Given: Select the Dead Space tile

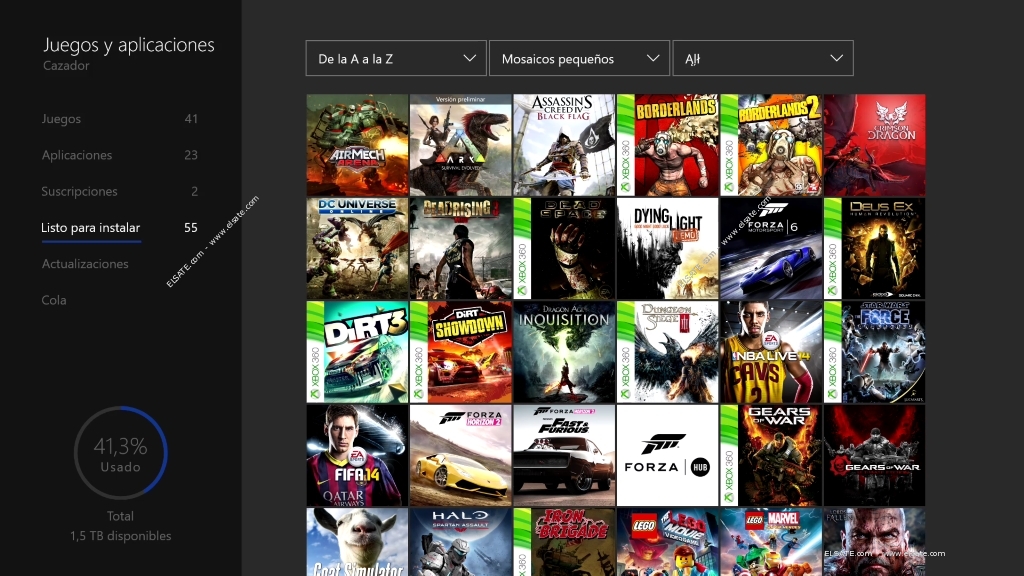Looking at the screenshot, I should click(x=564, y=248).
